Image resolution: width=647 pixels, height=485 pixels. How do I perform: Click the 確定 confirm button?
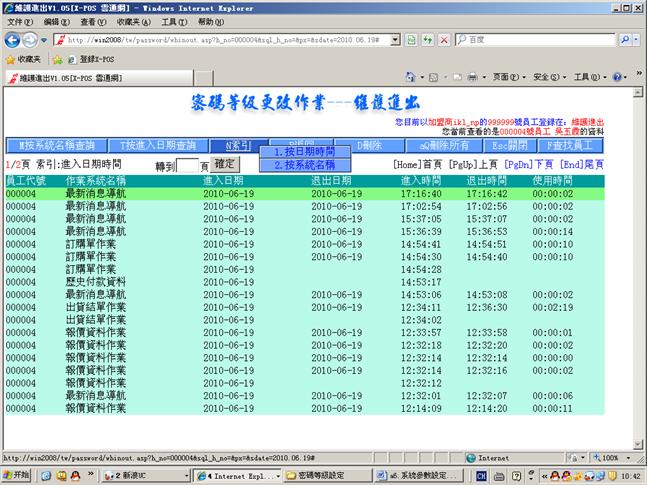coord(225,164)
